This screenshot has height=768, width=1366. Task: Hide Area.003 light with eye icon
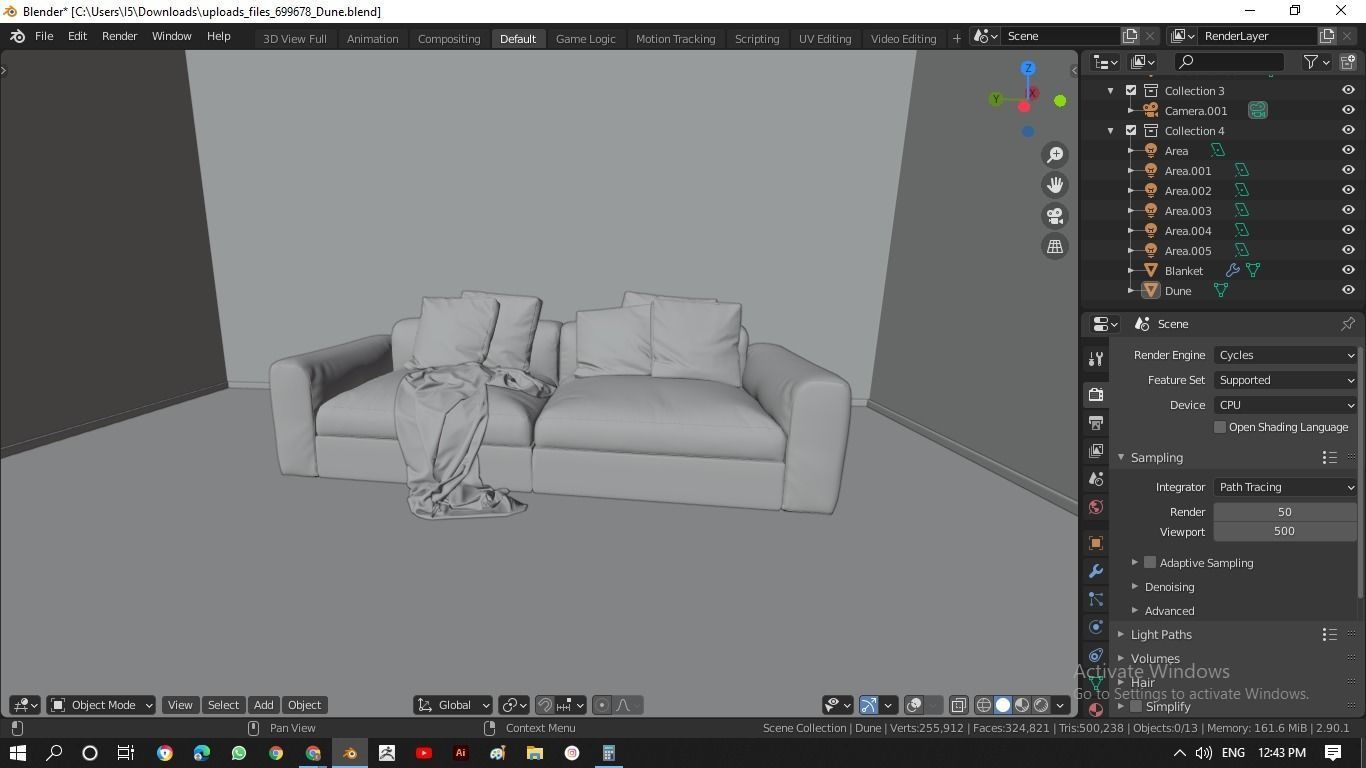coord(1348,210)
